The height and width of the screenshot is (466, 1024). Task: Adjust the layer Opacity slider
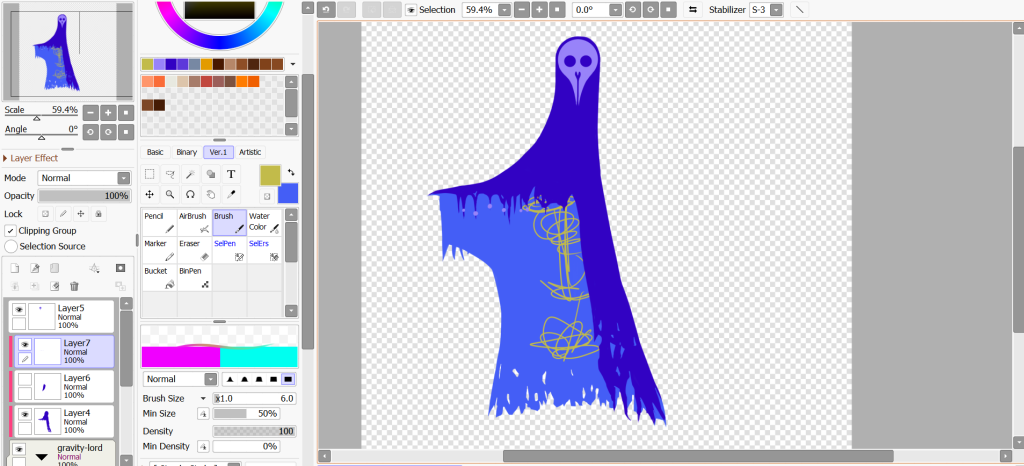coord(84,196)
